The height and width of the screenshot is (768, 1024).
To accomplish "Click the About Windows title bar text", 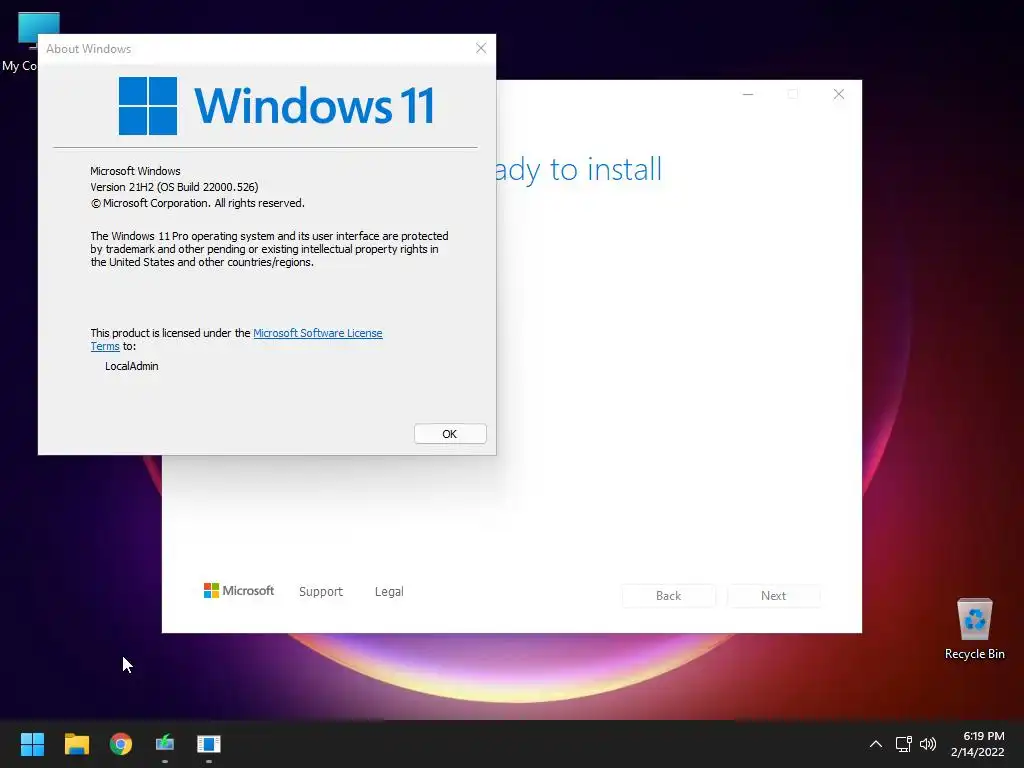I will (x=89, y=49).
